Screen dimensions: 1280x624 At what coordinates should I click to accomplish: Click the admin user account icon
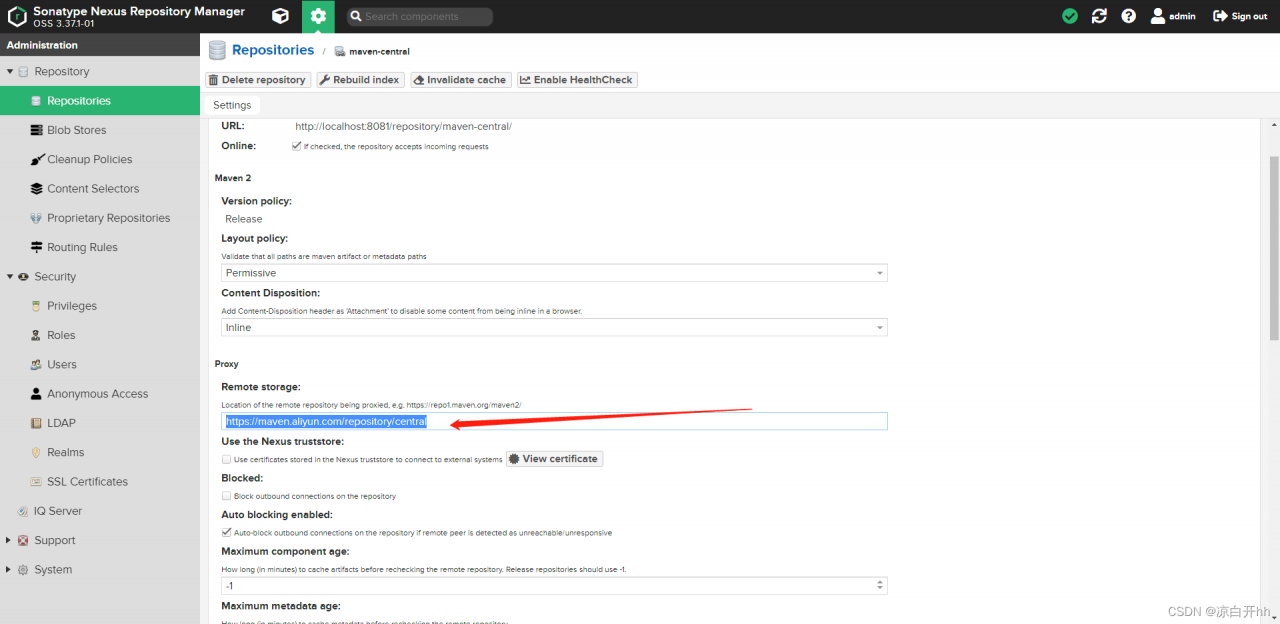[1158, 16]
